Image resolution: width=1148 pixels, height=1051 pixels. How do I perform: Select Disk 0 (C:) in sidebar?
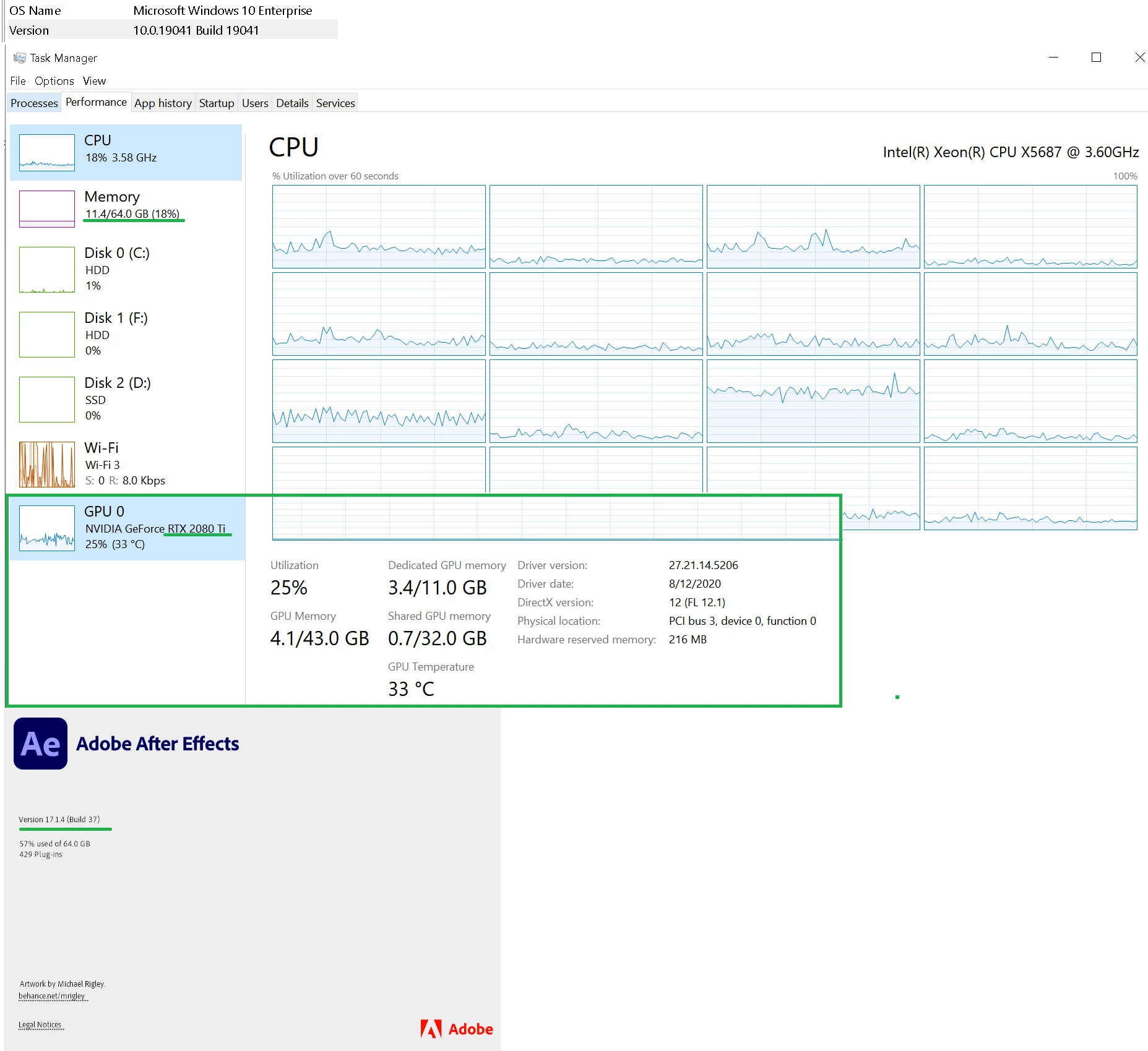point(126,269)
